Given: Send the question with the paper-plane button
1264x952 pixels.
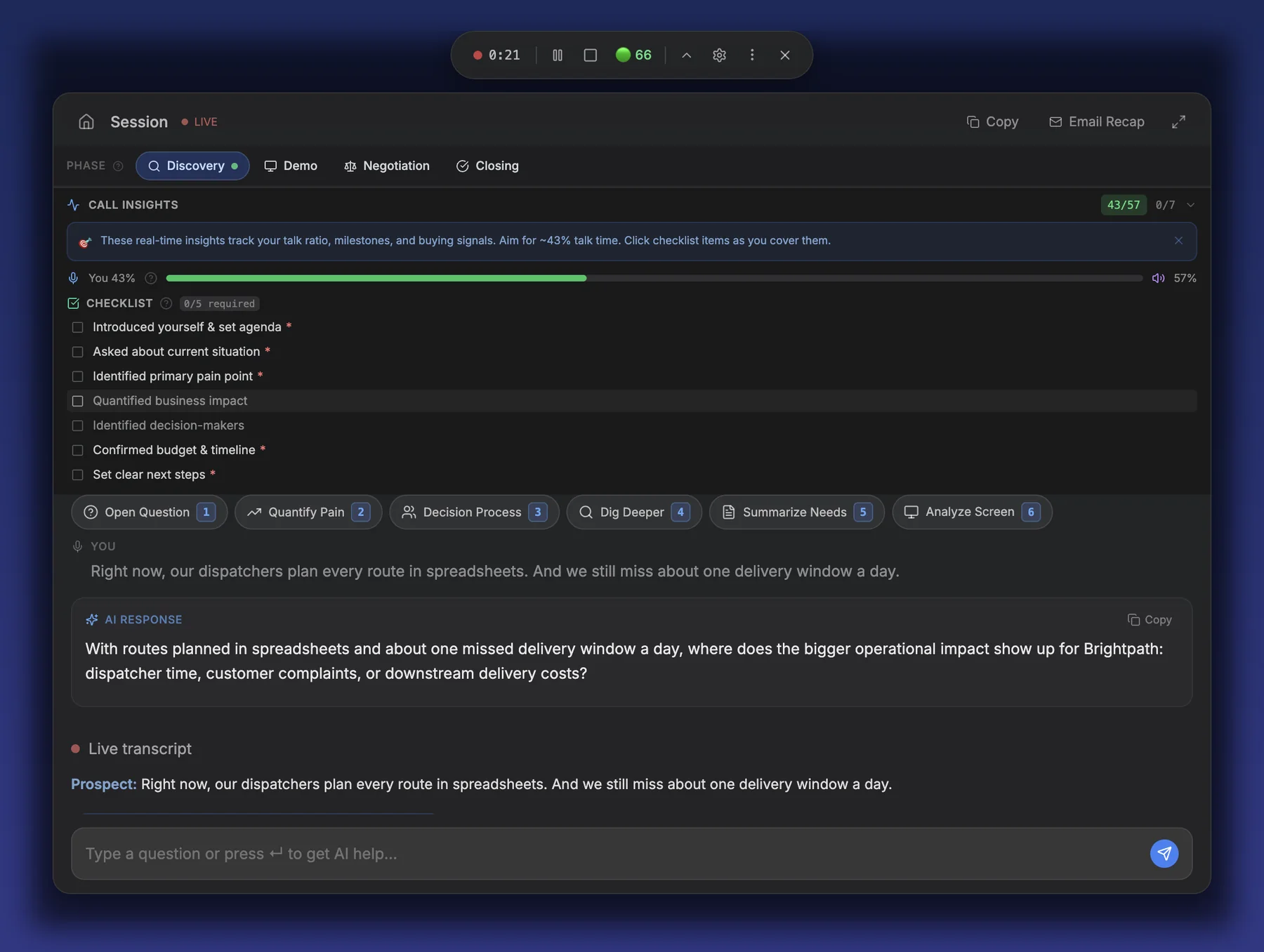Looking at the screenshot, I should point(1164,854).
